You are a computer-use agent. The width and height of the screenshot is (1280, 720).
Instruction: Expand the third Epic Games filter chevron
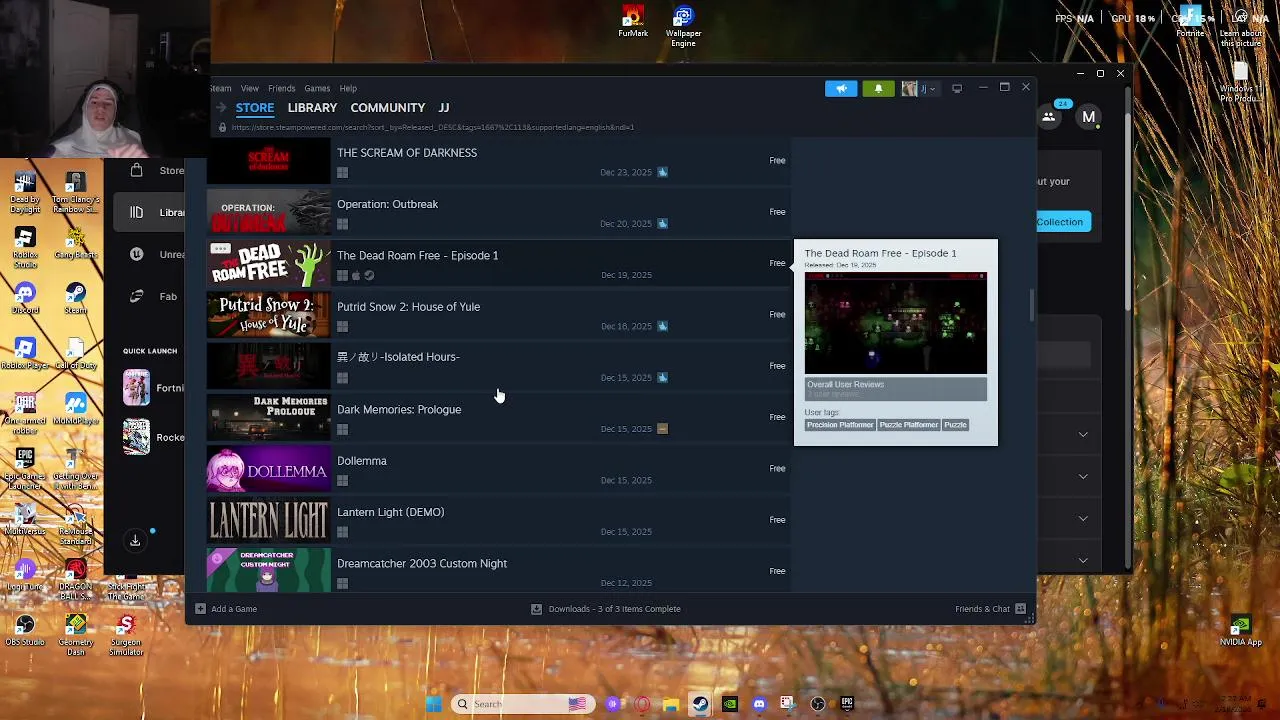click(x=1083, y=518)
